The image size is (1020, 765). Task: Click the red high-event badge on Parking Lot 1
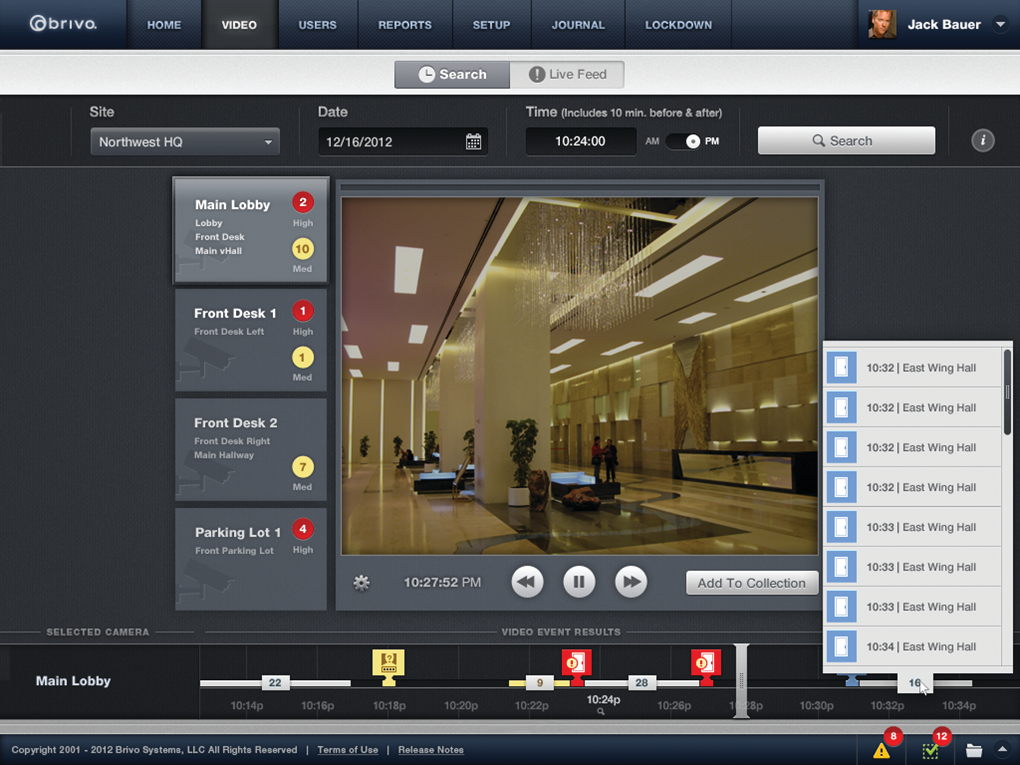pos(301,528)
